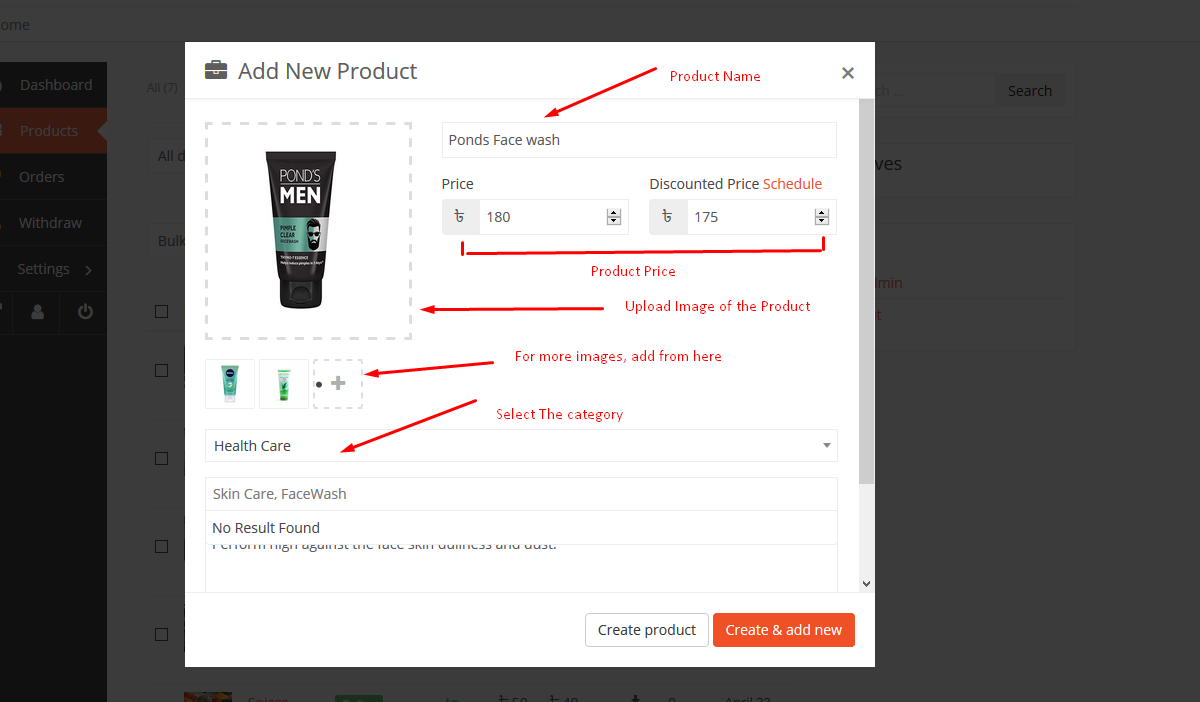Click the Create product button
The image size is (1200, 702).
[647, 630]
